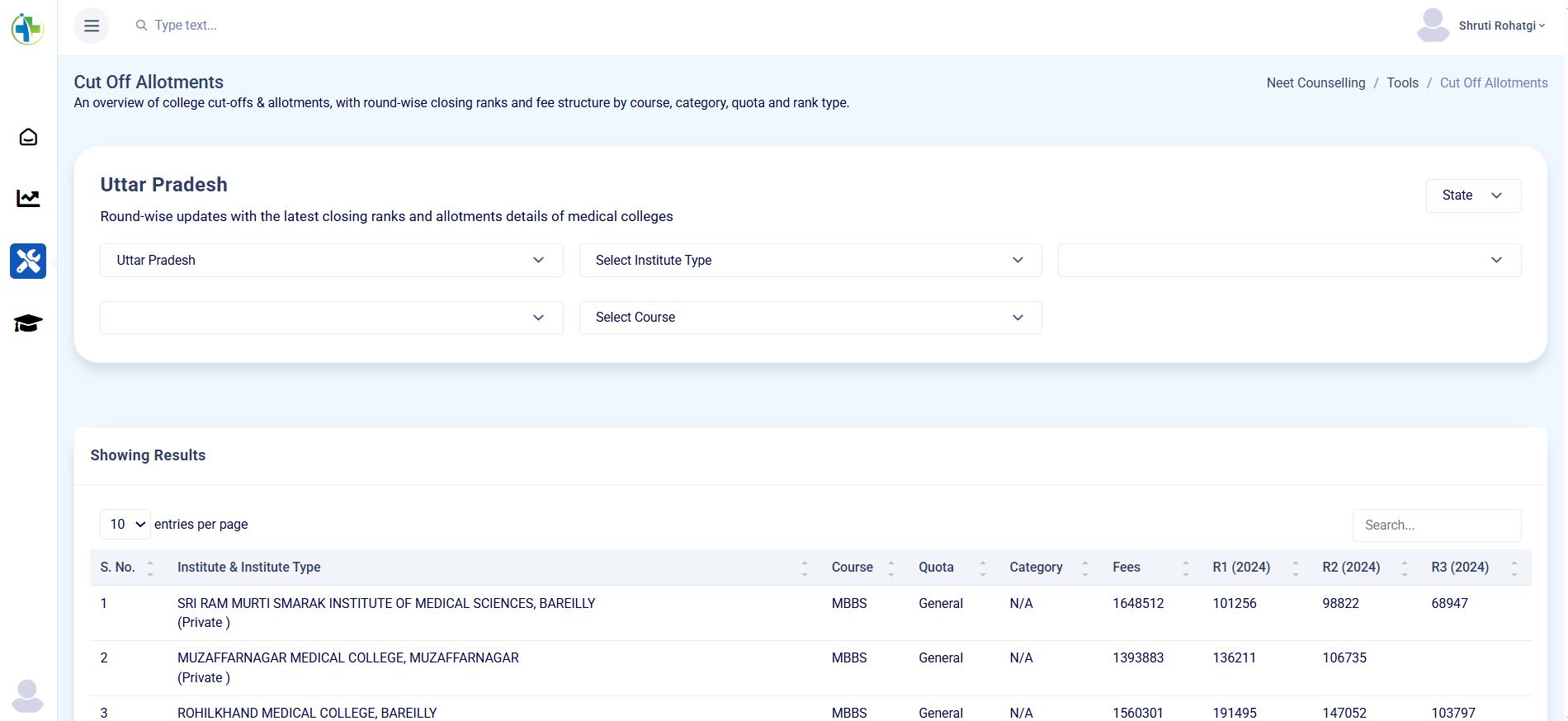This screenshot has height=721, width=1568.
Task: Click R1 rank 101256
Action: click(1235, 603)
